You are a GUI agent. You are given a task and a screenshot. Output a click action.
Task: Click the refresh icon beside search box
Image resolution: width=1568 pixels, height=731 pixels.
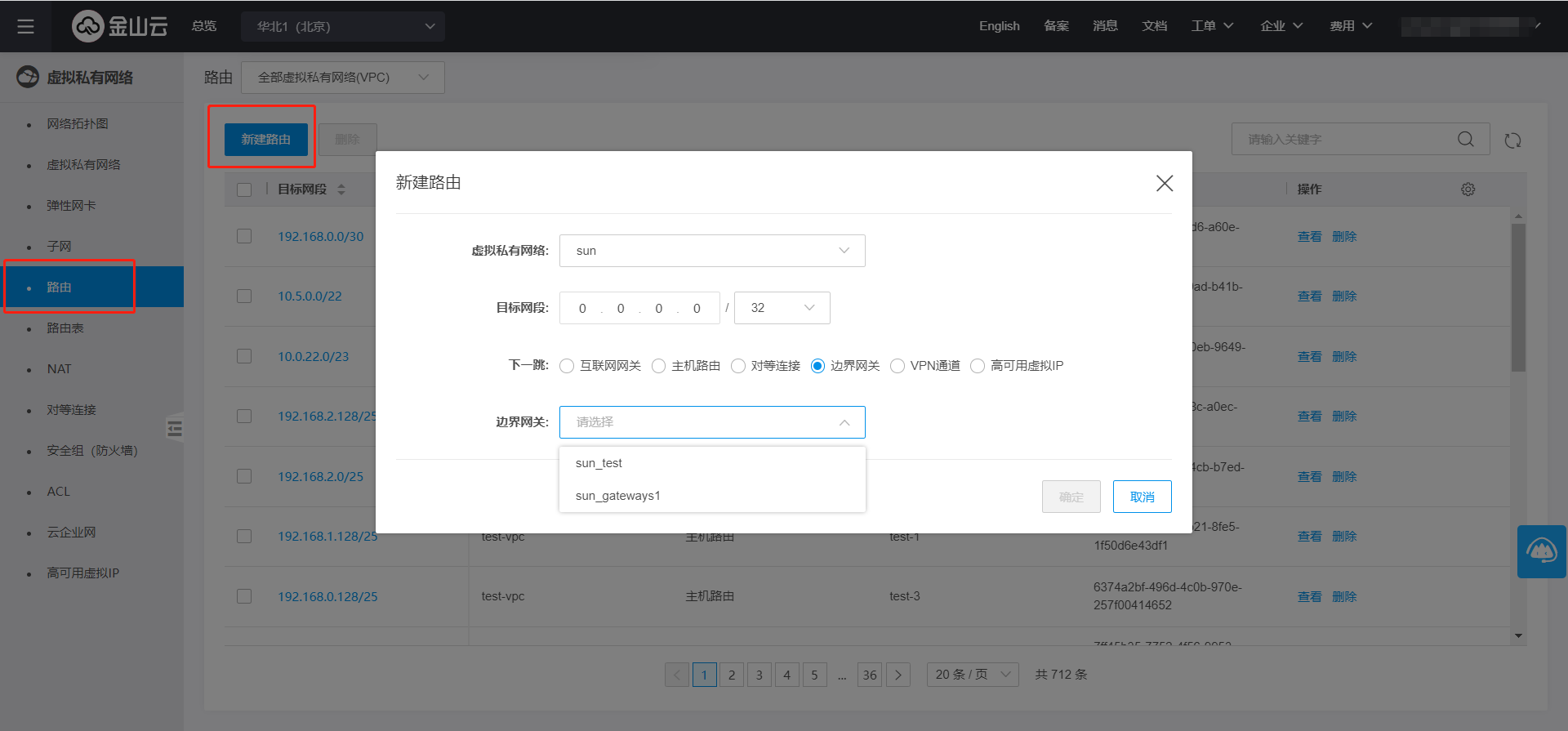coord(1512,140)
